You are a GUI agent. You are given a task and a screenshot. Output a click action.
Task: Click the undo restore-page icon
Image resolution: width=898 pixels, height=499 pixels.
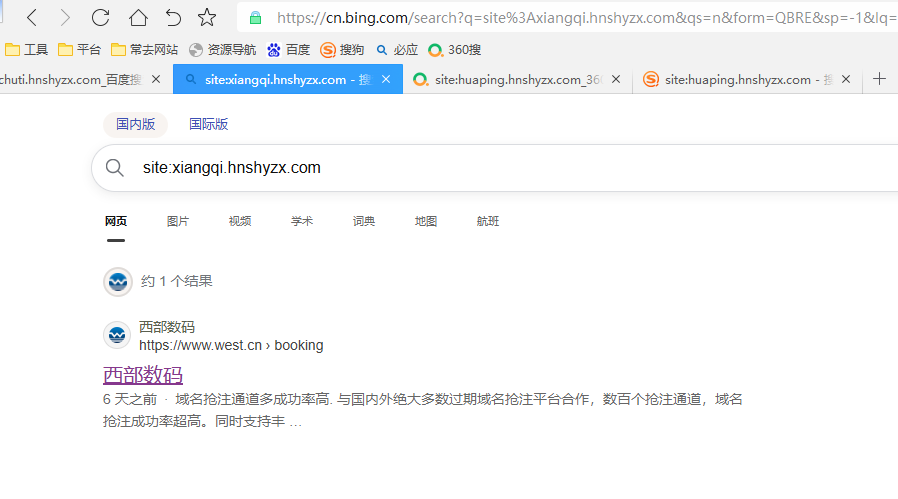[173, 18]
